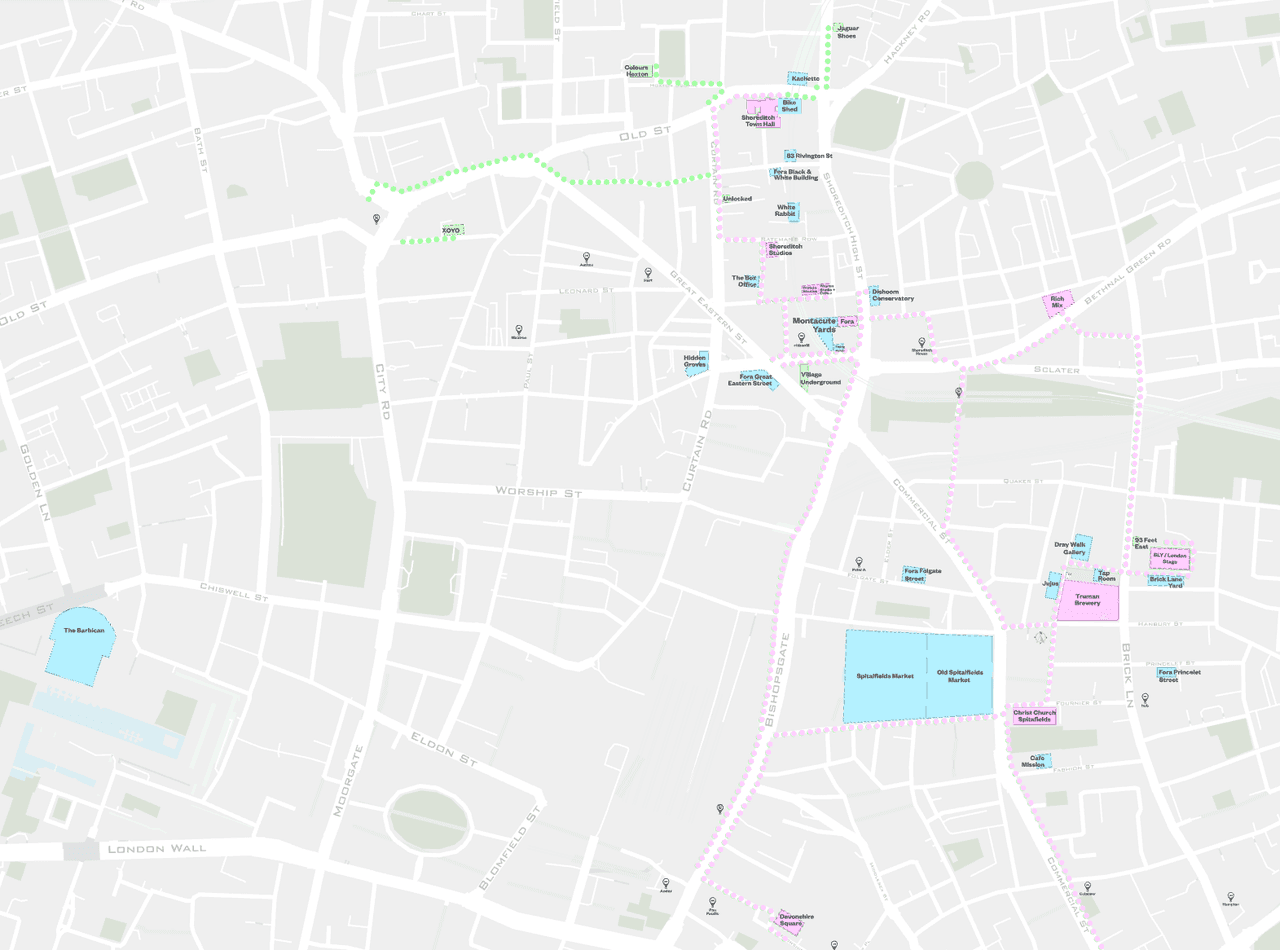Open the Rich Mix venue marker

pos(1058,302)
